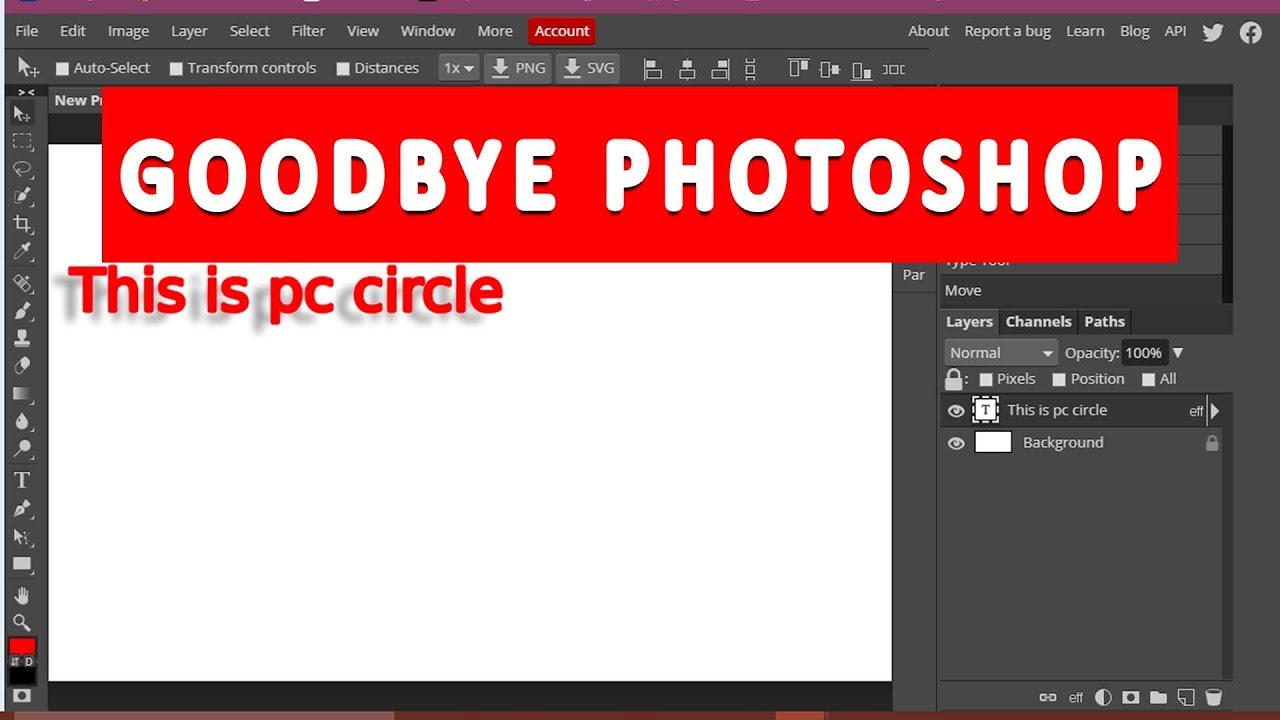Open the Normal blend mode dropdown
The width and height of the screenshot is (1280, 720).
click(1001, 353)
